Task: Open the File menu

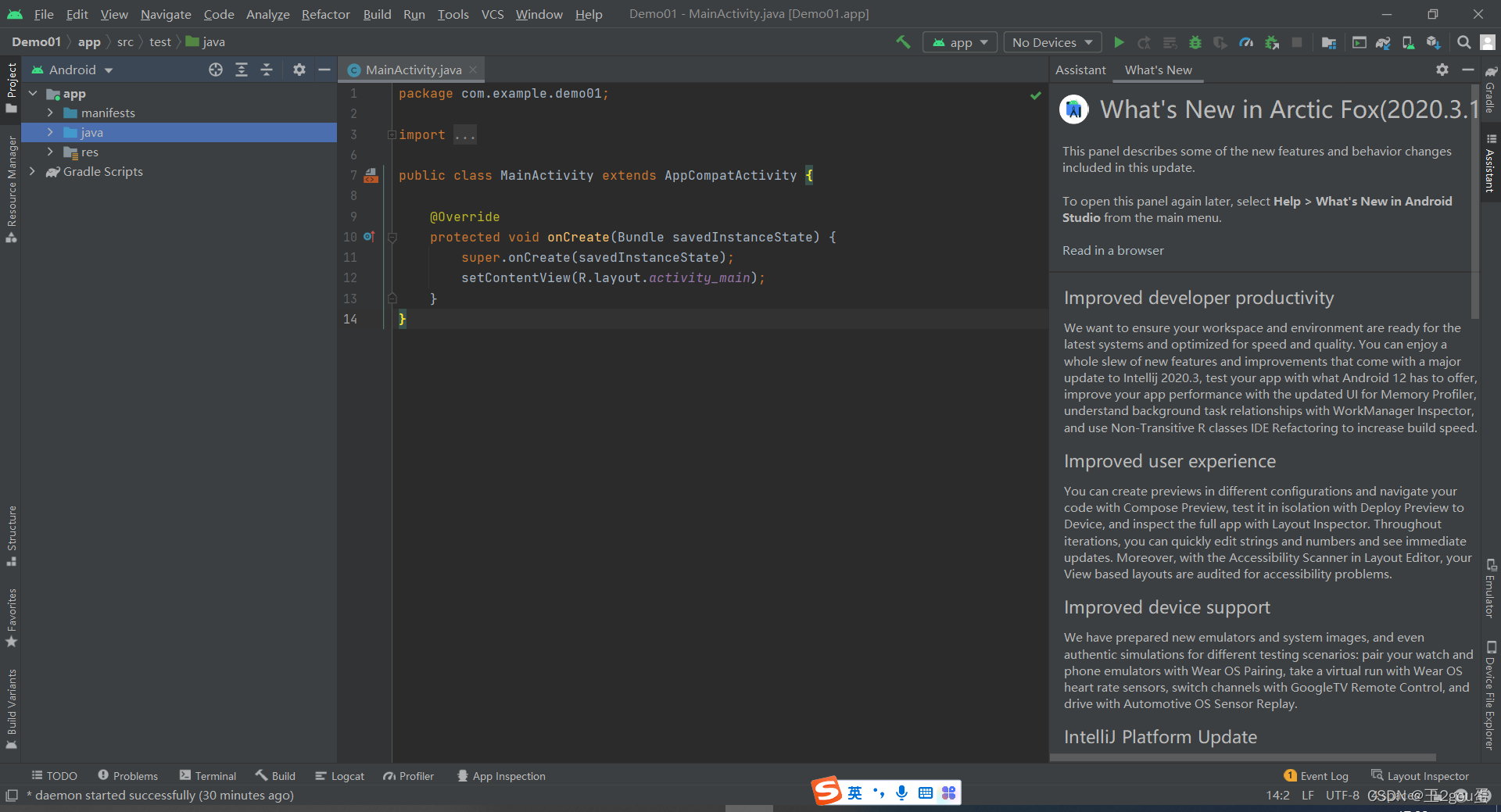Action: pos(44,14)
